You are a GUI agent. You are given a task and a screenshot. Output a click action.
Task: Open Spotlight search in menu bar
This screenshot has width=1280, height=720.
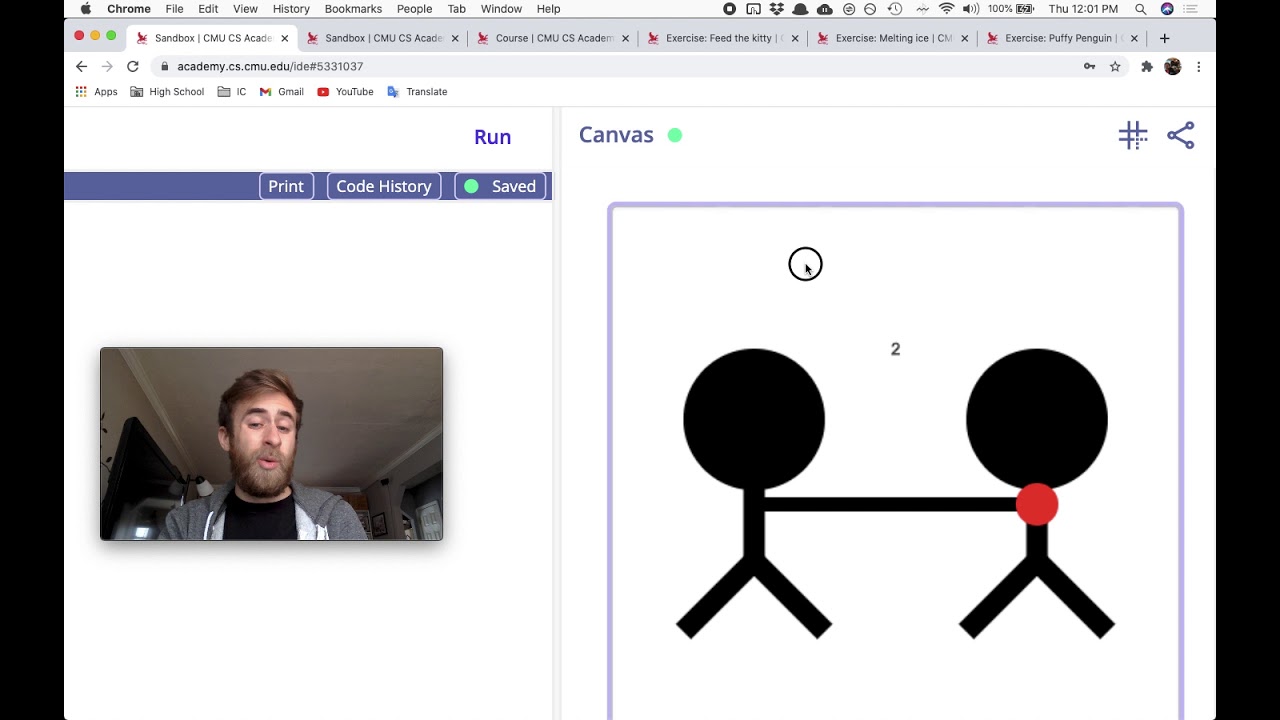pyautogui.click(x=1141, y=9)
